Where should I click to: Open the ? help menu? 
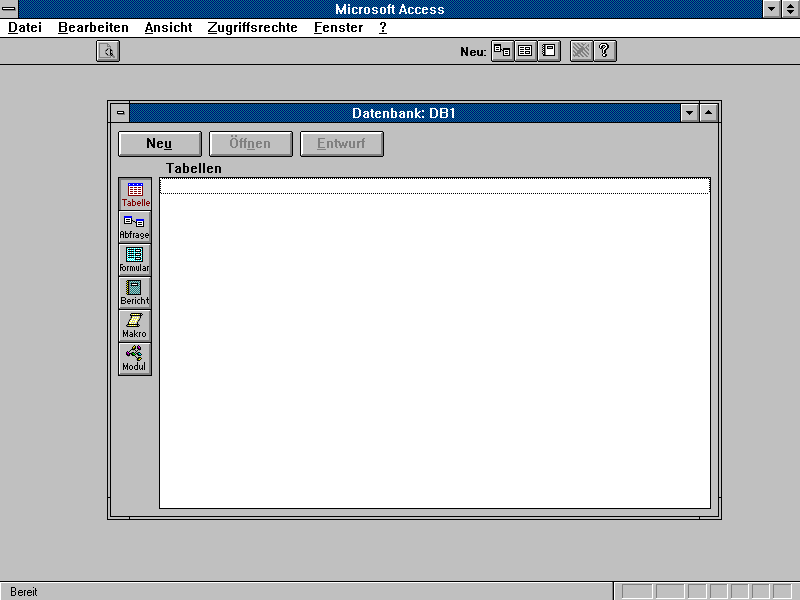pos(383,28)
